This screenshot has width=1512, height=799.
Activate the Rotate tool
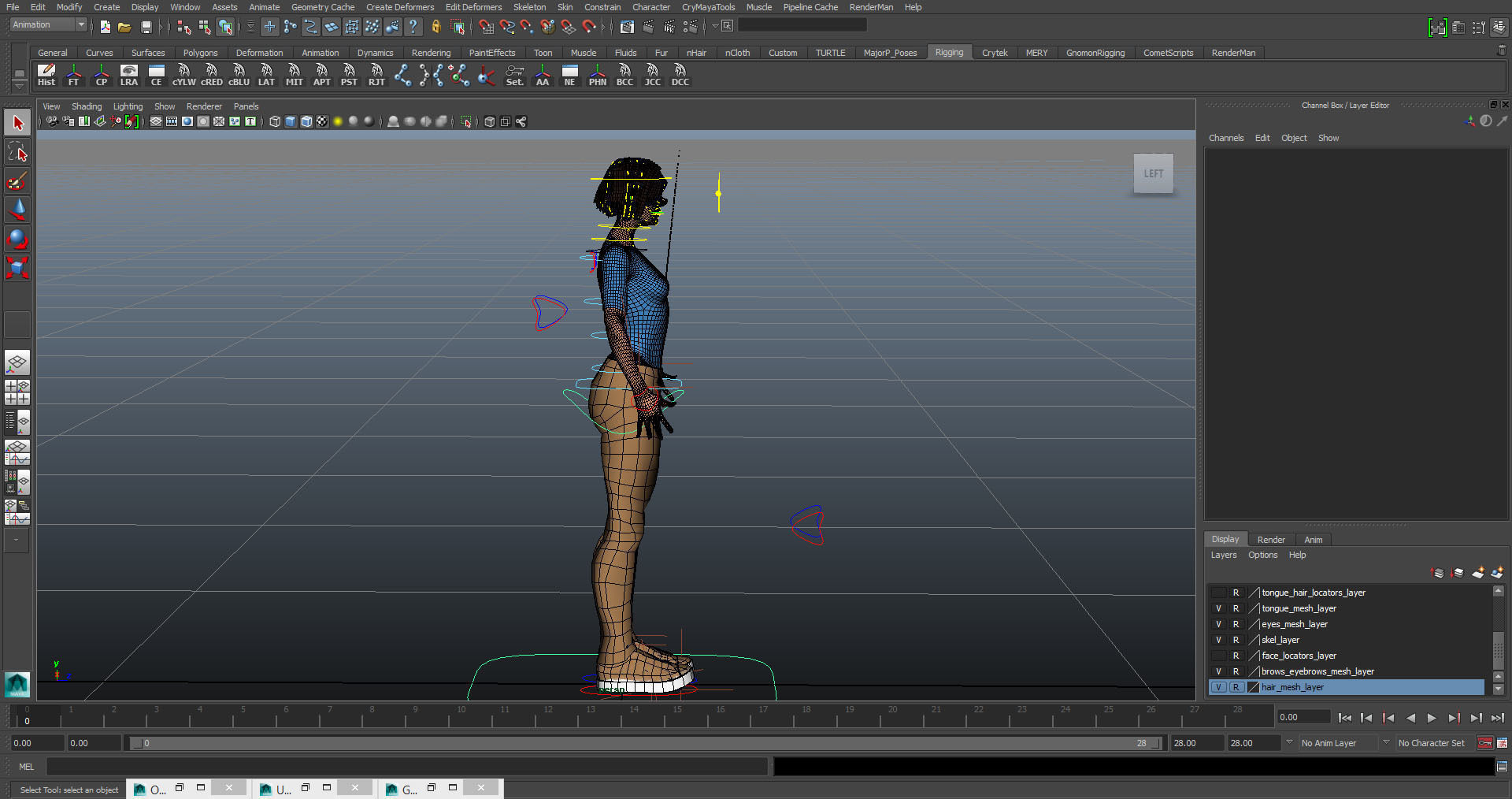17,239
